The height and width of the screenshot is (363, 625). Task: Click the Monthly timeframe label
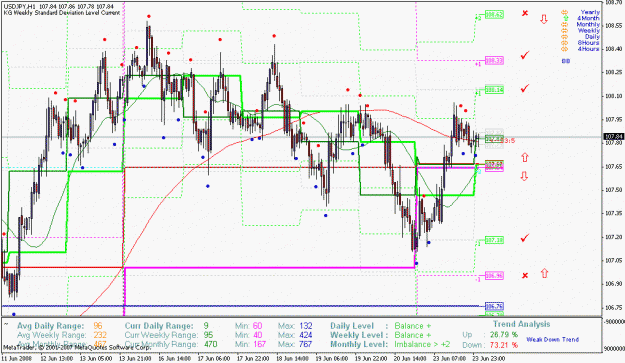588,25
